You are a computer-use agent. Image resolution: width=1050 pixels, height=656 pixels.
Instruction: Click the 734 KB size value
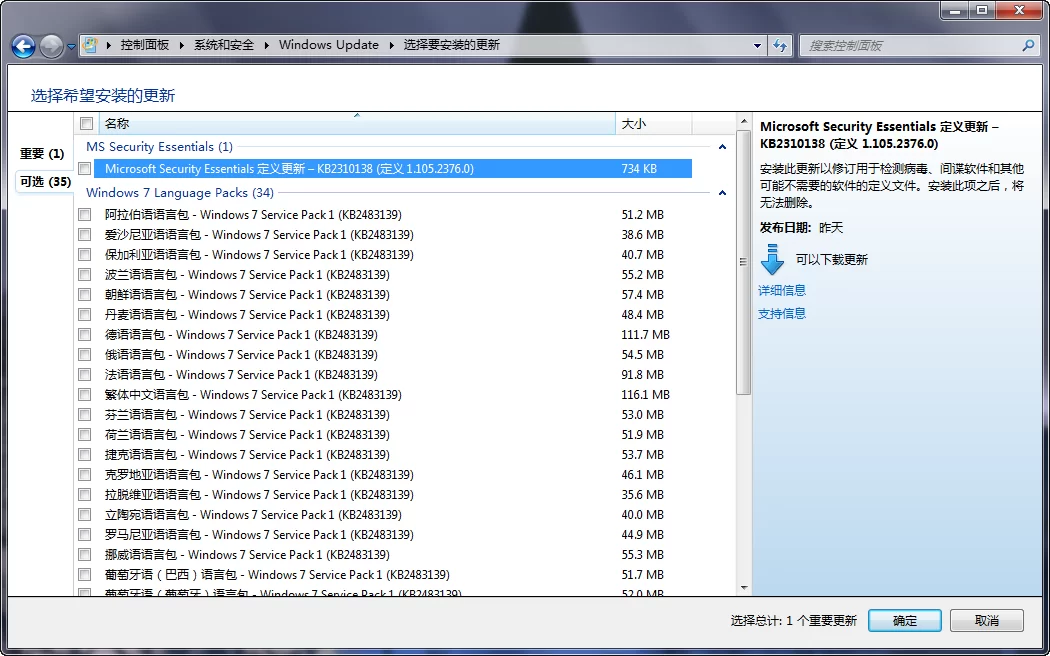pyautogui.click(x=639, y=169)
